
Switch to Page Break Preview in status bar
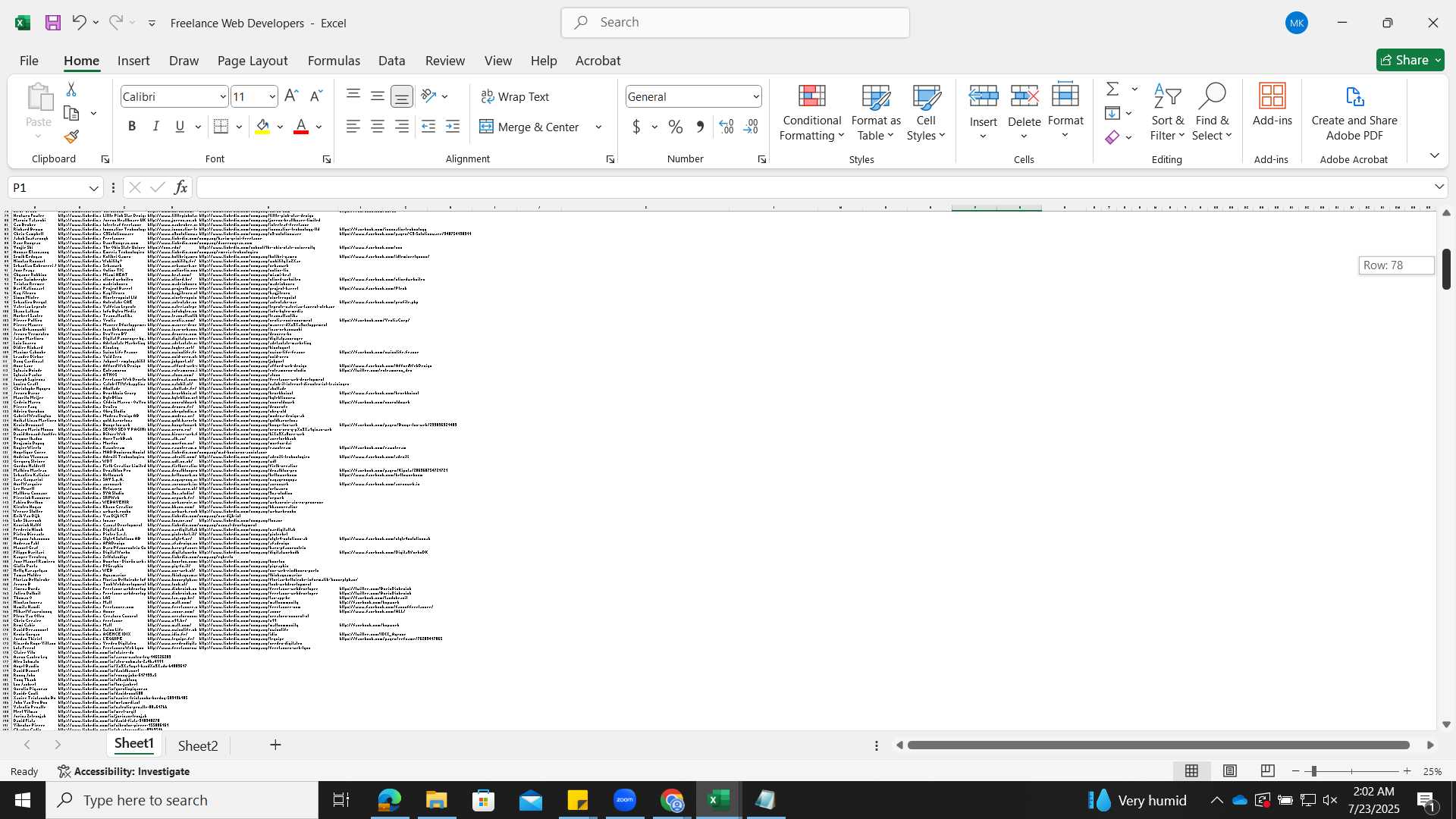(1268, 771)
